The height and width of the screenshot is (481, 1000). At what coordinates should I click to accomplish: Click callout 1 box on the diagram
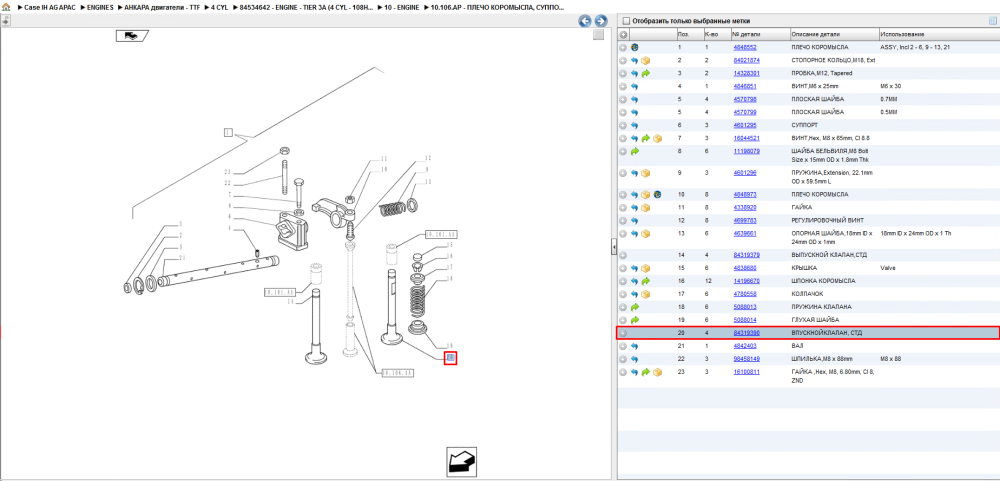228,133
